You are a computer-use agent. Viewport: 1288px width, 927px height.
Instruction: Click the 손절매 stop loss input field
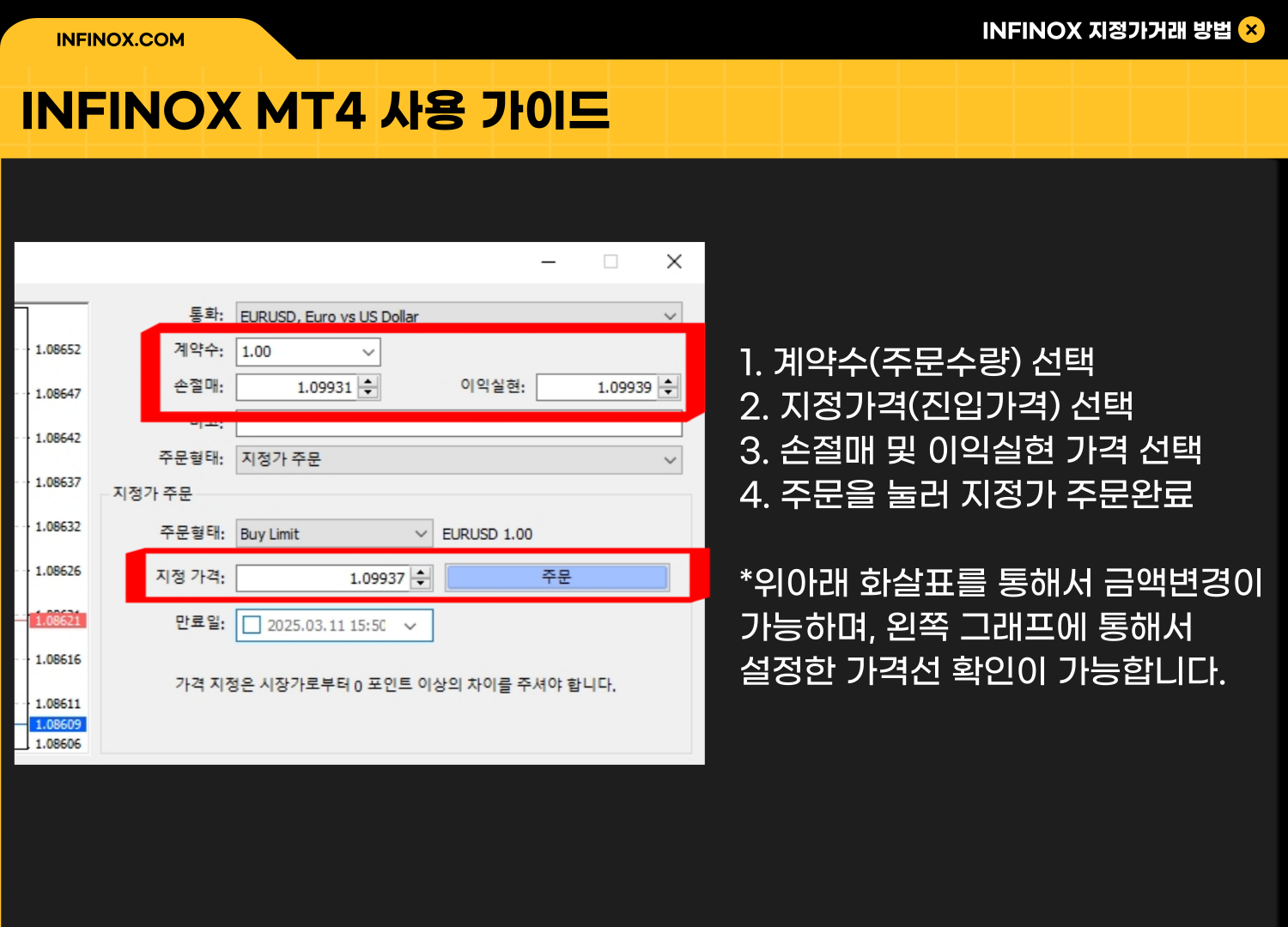[297, 387]
